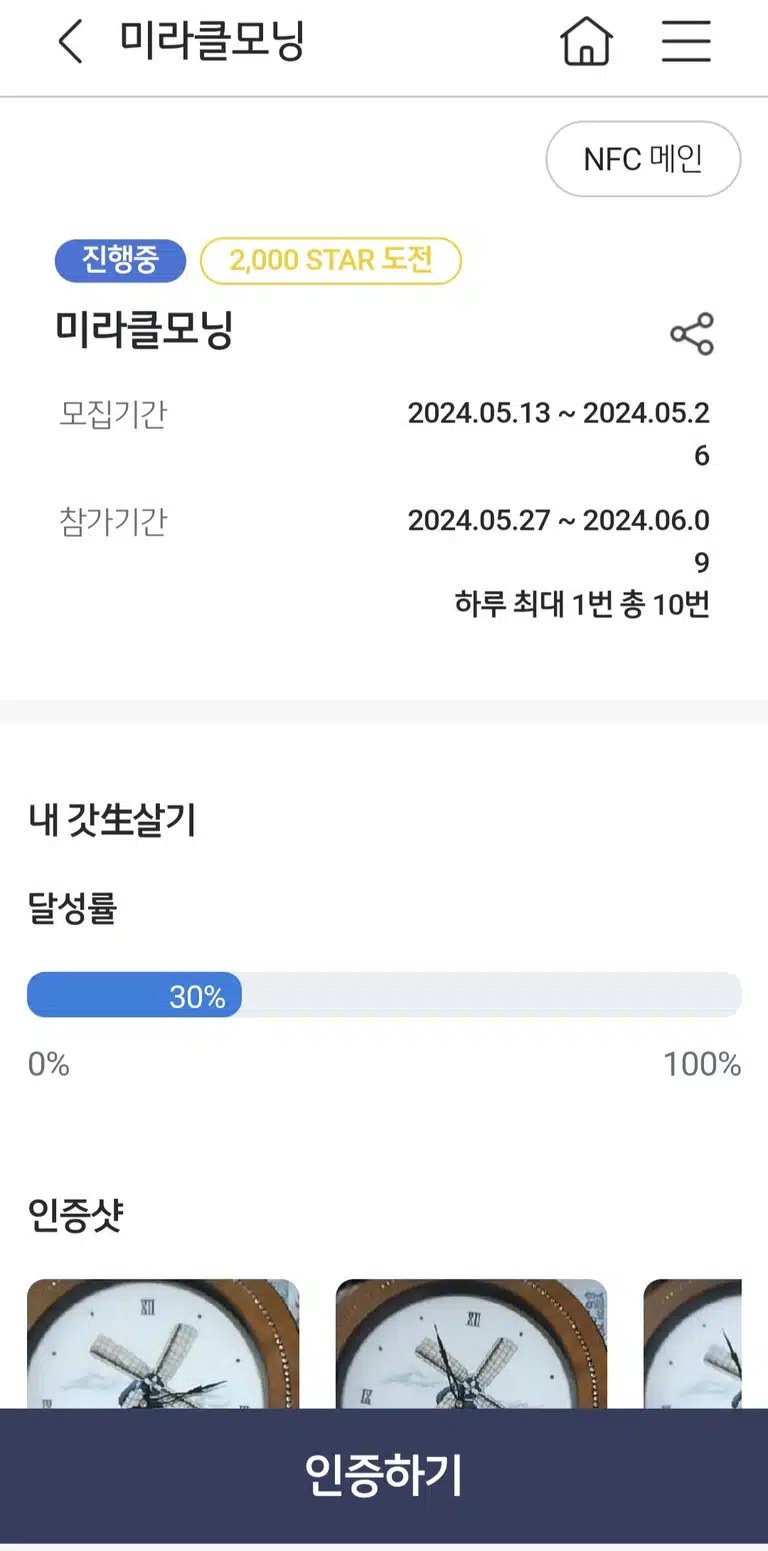Tap the 100% label under progress bar
The width and height of the screenshot is (768, 1551).
point(702,1064)
